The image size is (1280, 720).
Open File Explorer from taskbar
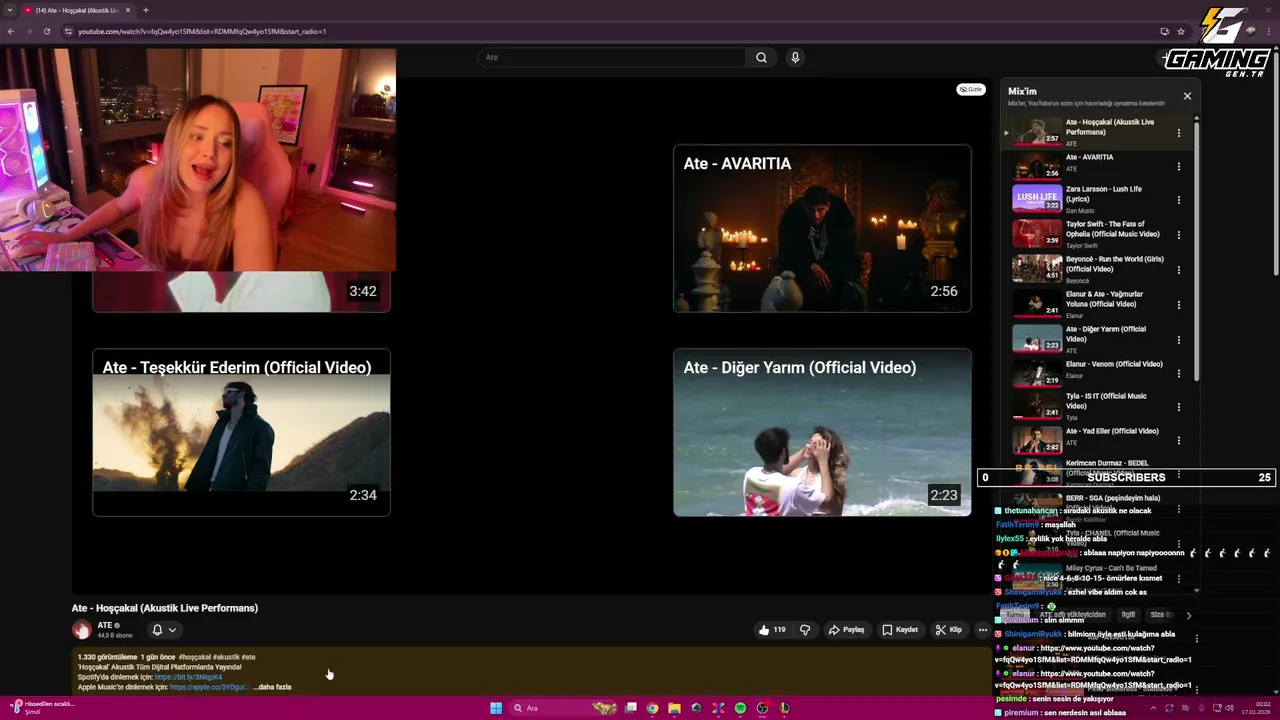point(674,708)
